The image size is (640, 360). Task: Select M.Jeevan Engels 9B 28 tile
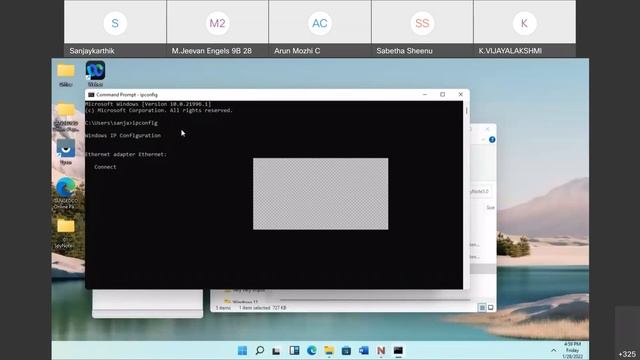point(218,28)
